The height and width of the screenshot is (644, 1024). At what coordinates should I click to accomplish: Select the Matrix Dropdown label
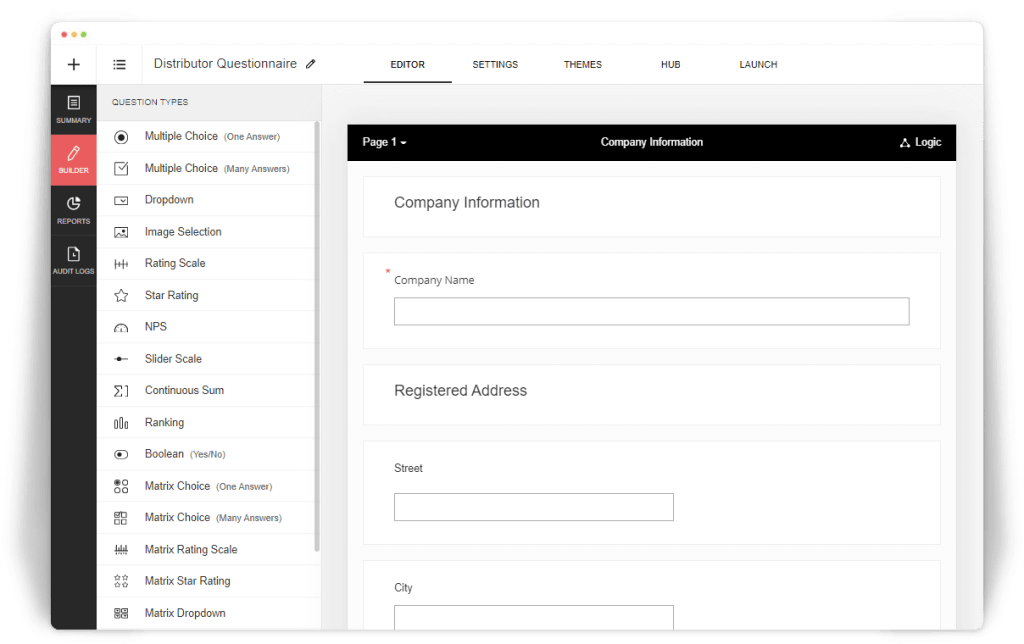[185, 613]
